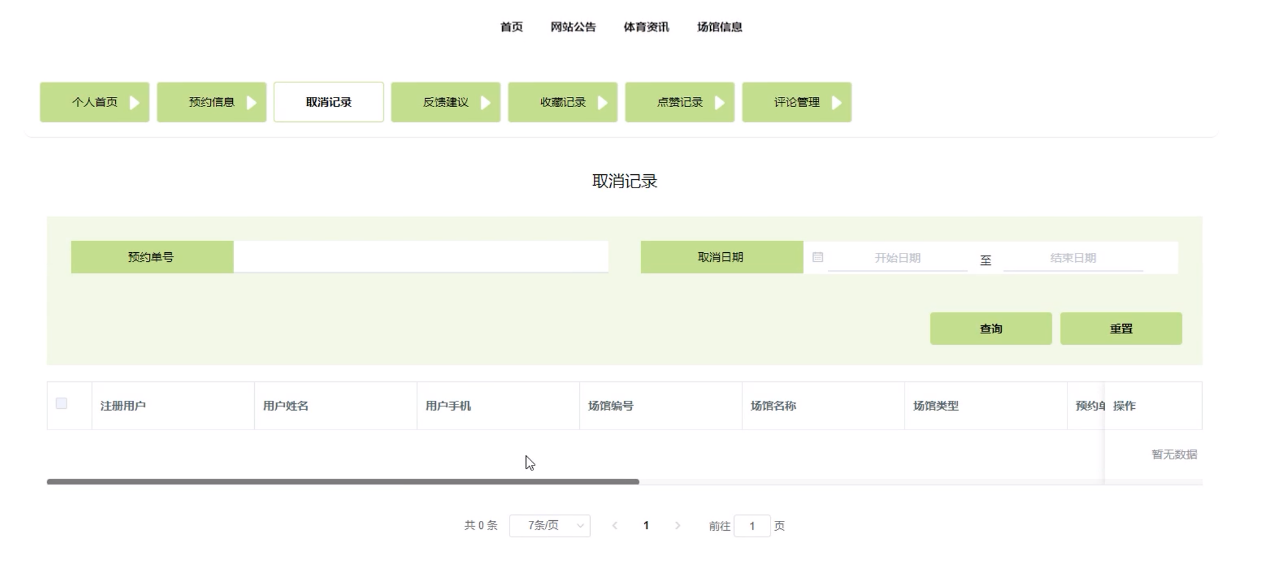This screenshot has width=1271, height=583.
Task: Open the 反馈建议 tab
Action: [x=446, y=102]
